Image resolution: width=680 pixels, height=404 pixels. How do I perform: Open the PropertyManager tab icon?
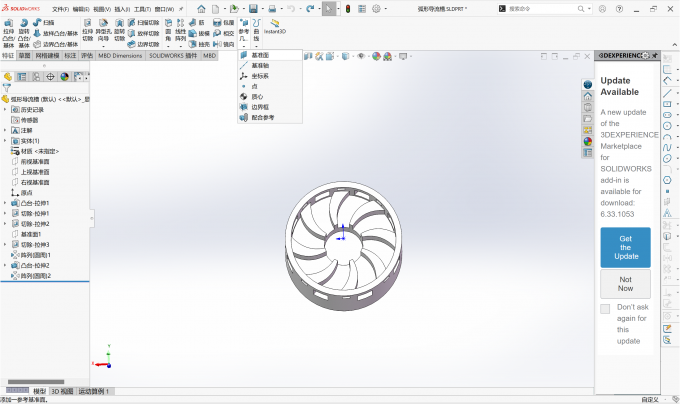click(x=22, y=77)
